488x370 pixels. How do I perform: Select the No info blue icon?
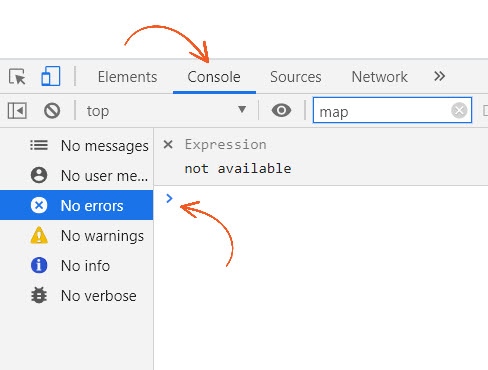pos(39,265)
